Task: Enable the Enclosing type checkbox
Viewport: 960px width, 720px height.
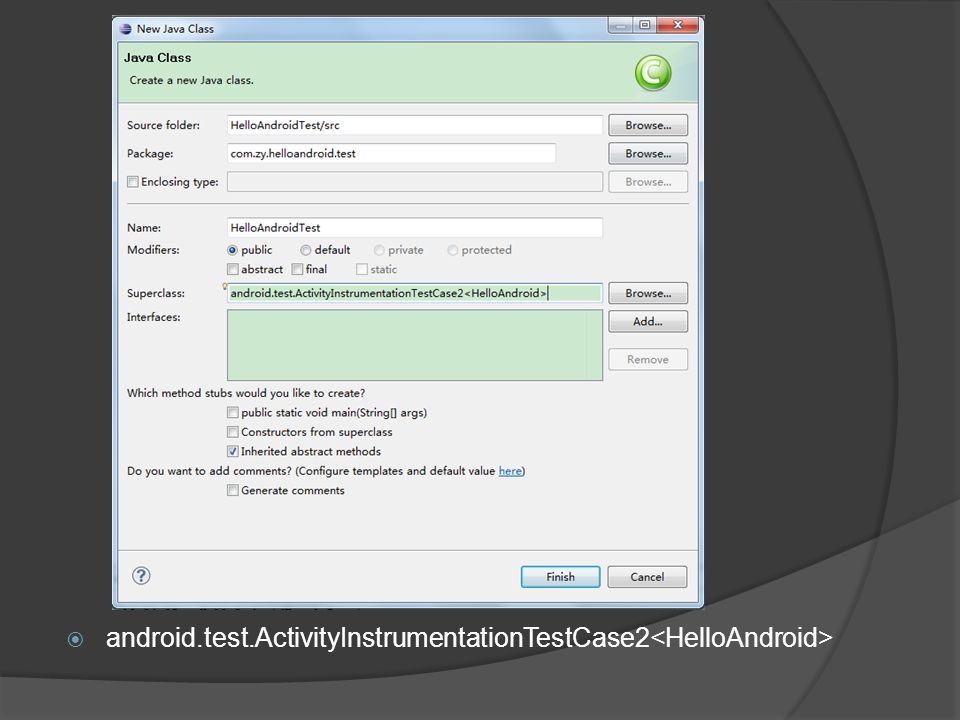Action: [x=132, y=182]
